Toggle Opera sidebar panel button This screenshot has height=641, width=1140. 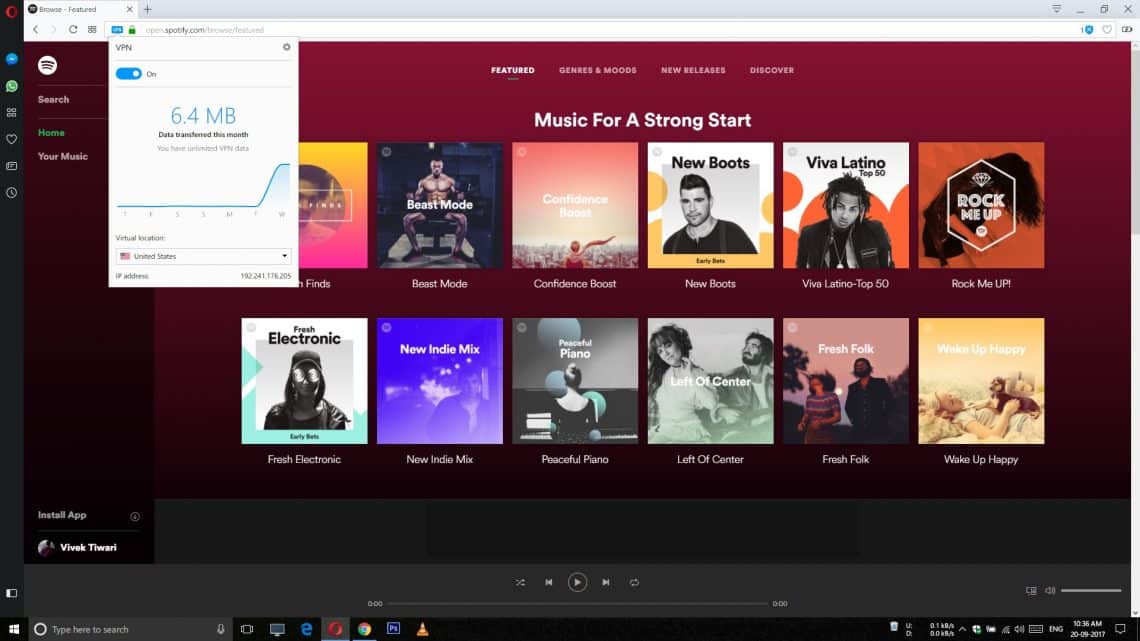click(x=12, y=593)
